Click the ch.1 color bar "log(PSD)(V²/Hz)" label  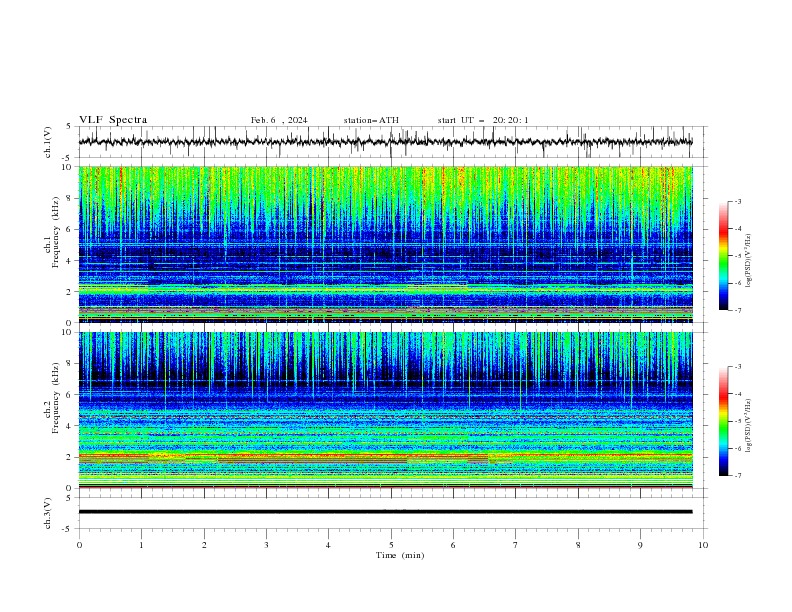pos(748,261)
